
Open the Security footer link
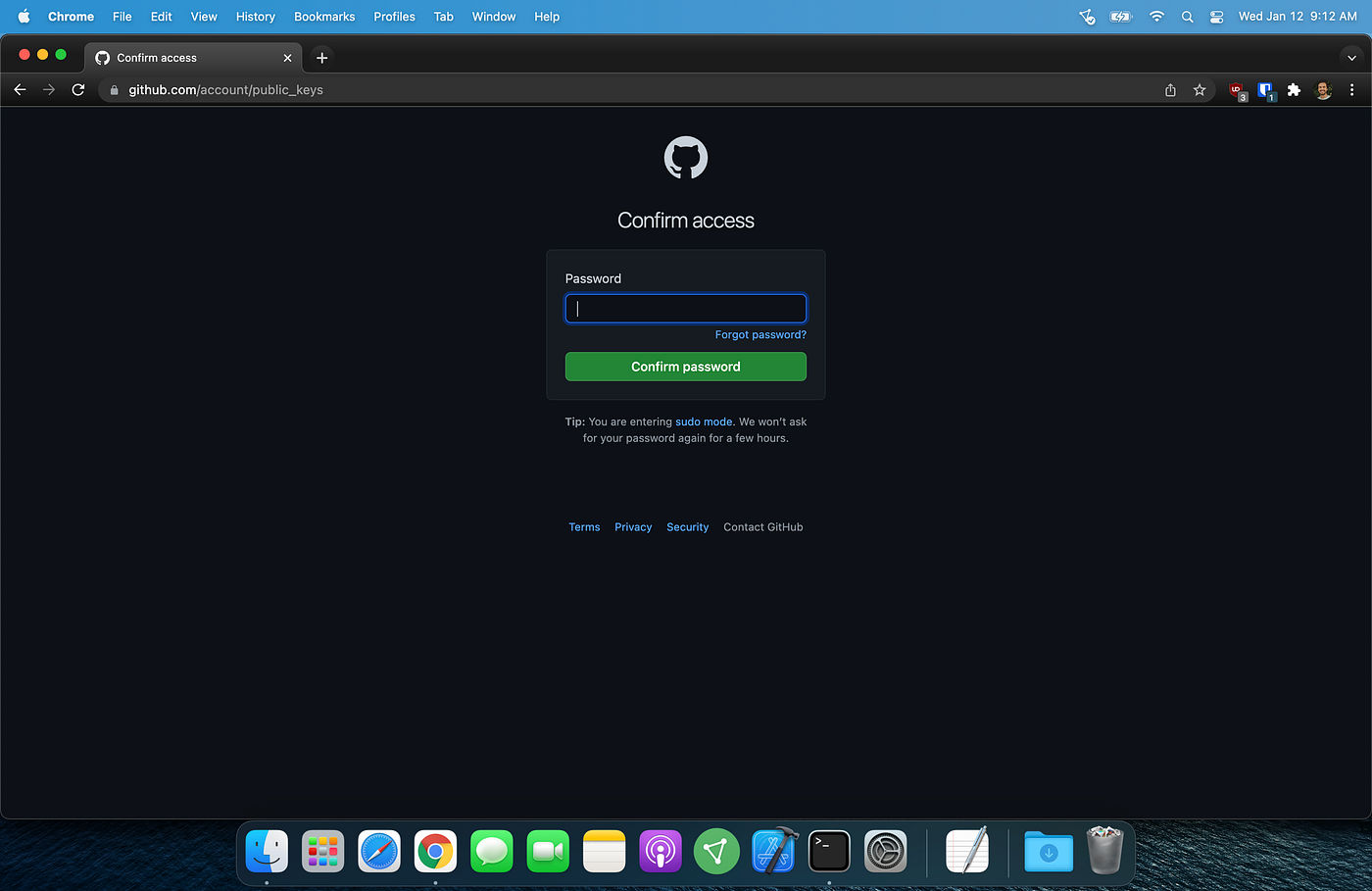(x=688, y=527)
